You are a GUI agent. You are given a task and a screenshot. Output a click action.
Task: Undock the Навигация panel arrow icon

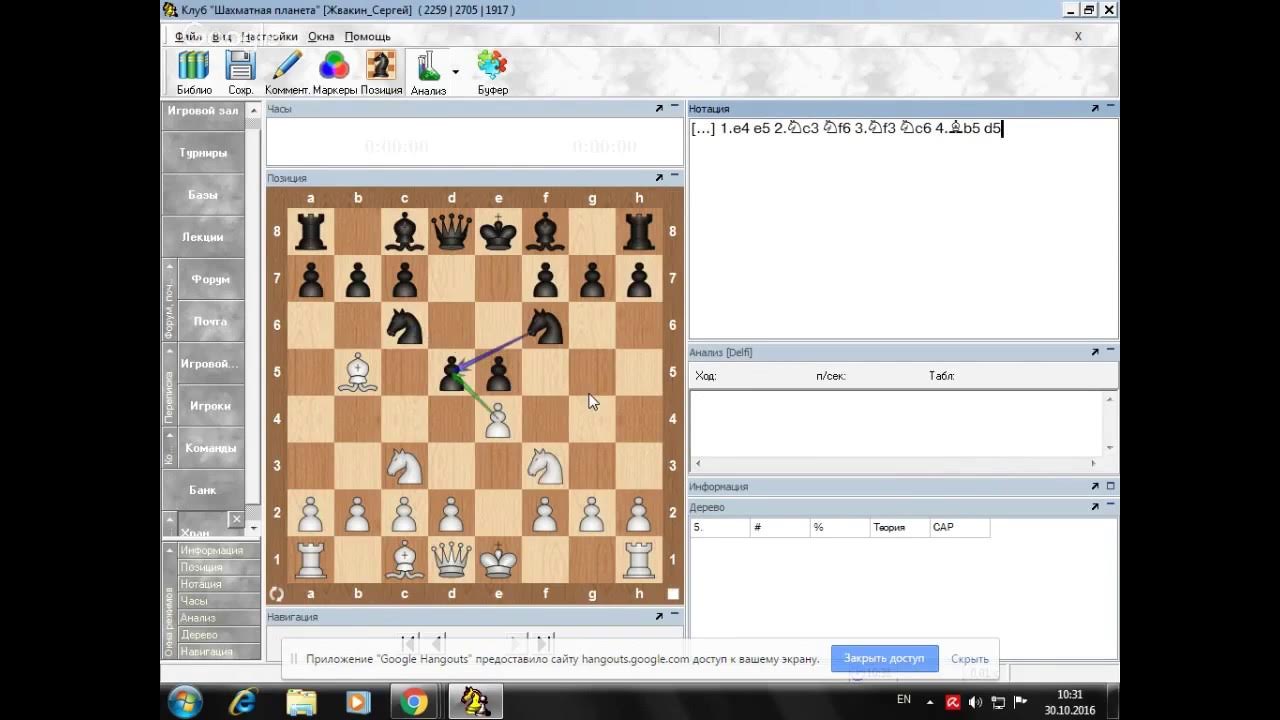point(659,616)
